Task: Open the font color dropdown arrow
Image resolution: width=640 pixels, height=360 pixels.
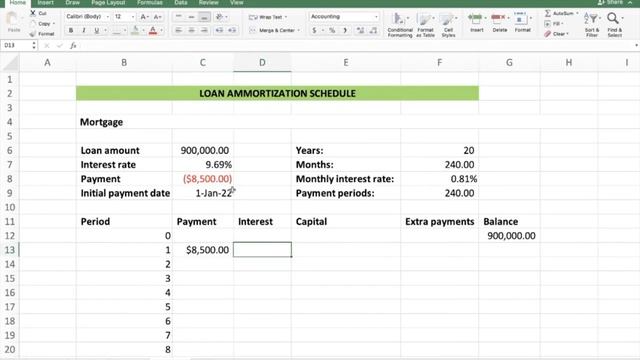Action: 161,30
